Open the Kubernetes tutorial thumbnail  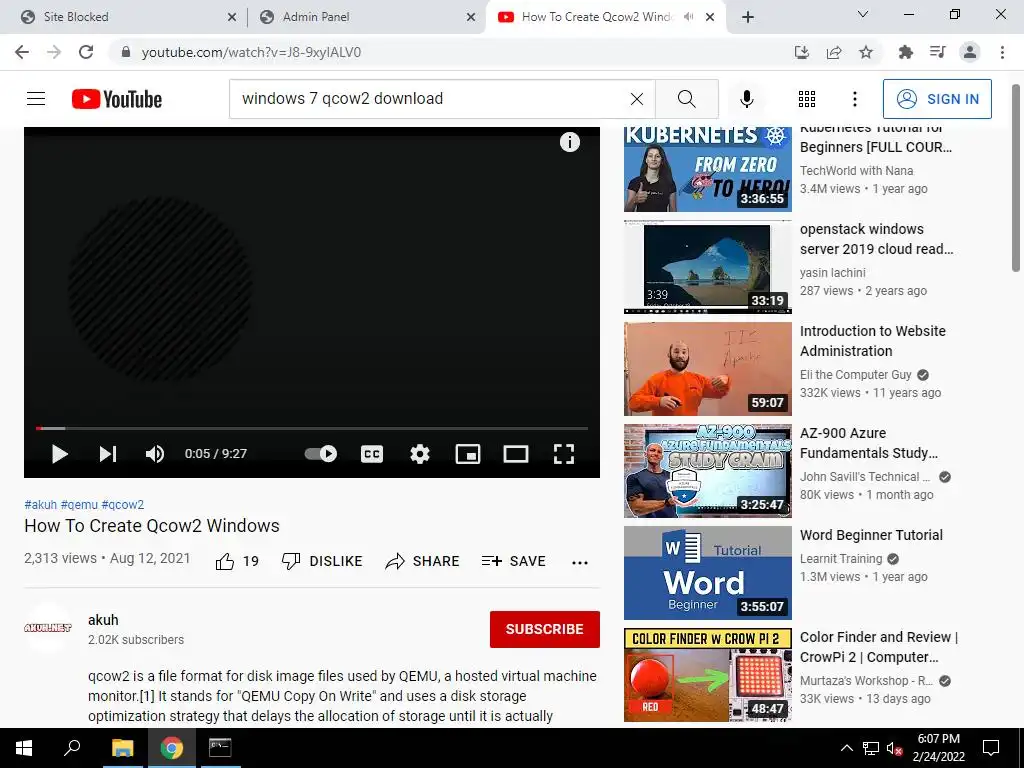pyautogui.click(x=707, y=168)
